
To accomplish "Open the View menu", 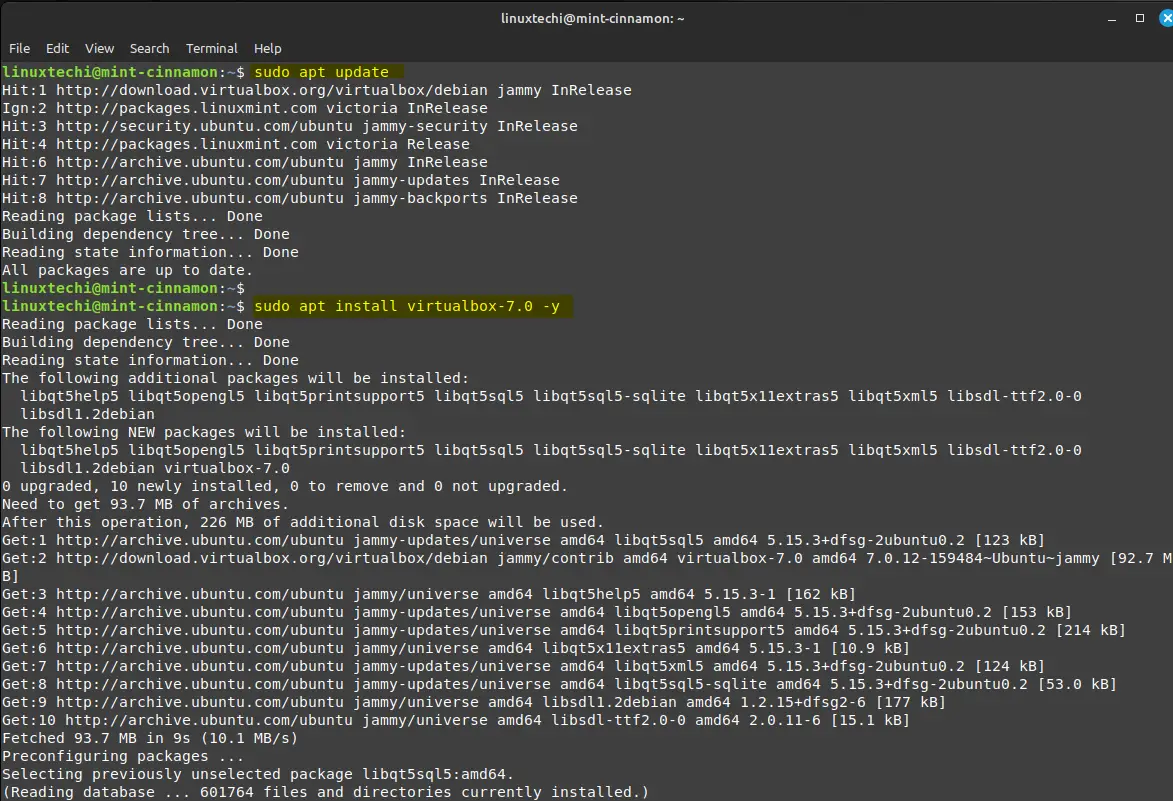I will coord(99,49).
